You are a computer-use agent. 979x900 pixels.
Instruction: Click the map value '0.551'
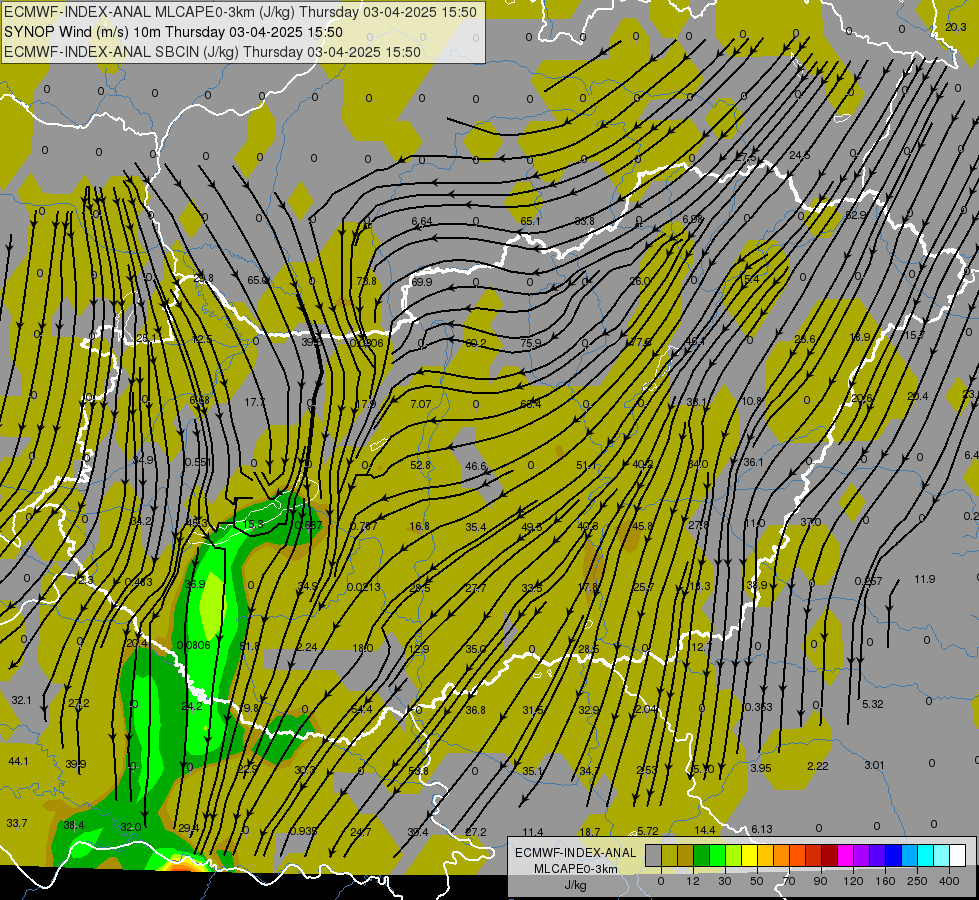tap(198, 462)
